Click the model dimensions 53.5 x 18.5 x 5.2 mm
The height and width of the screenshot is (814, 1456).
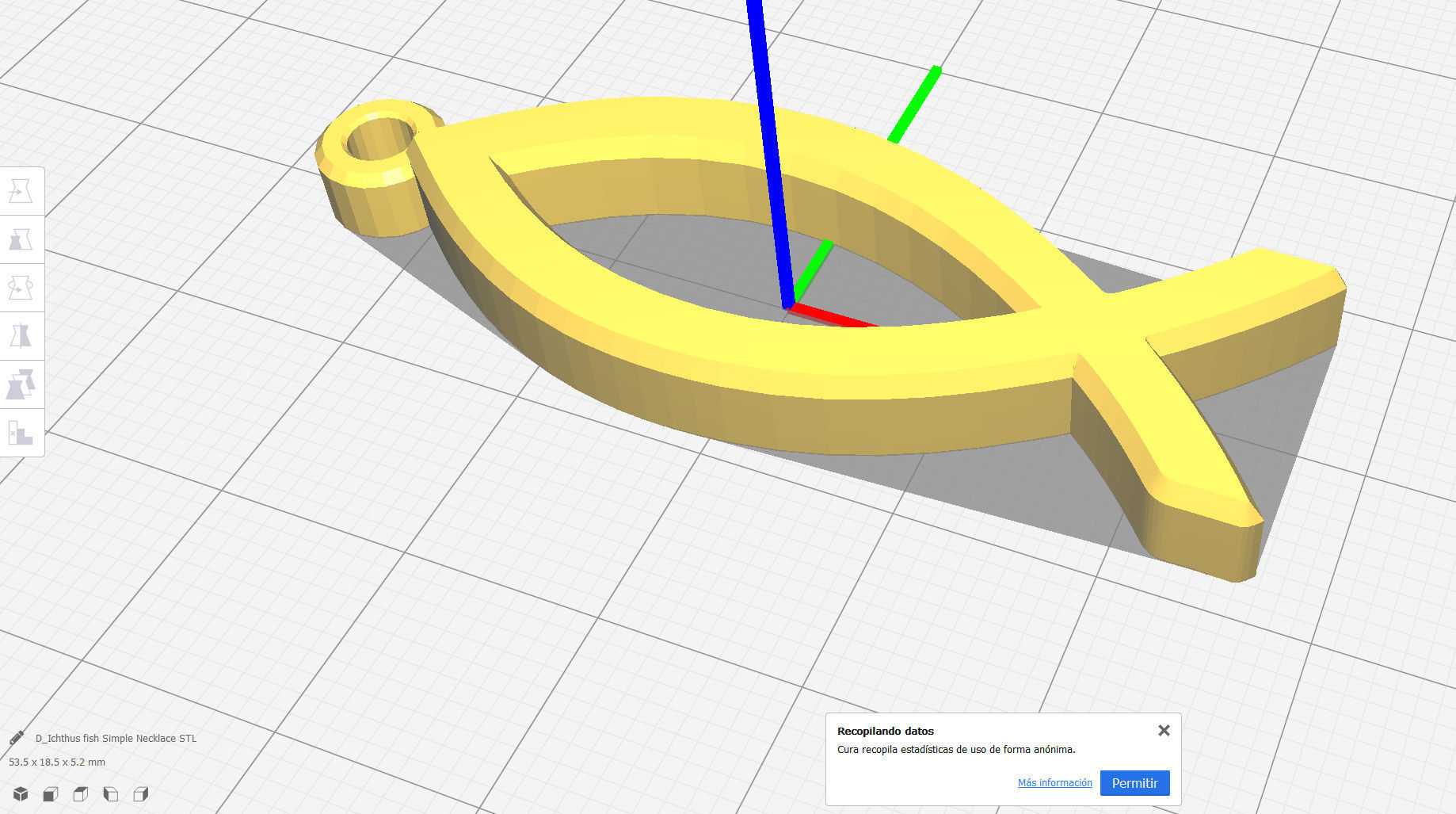tap(57, 762)
